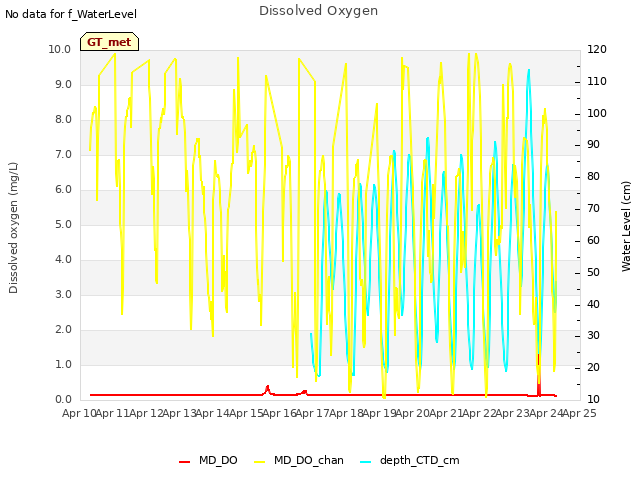
Task: Click the 120 right y-axis label
Action: [597, 49]
